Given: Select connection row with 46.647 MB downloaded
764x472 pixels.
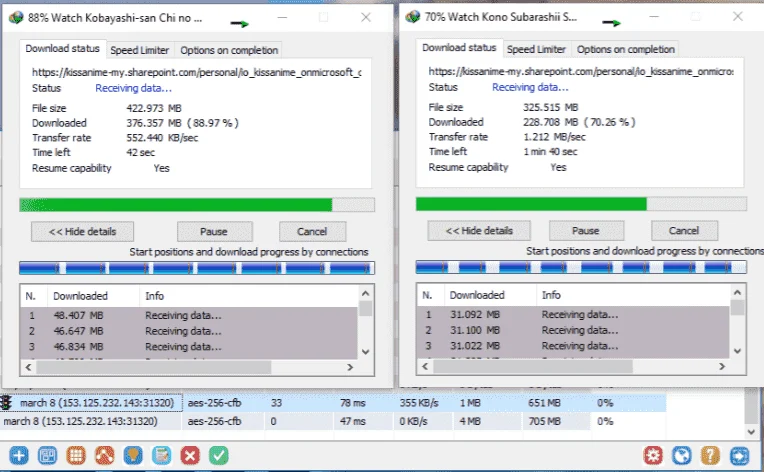Looking at the screenshot, I should click(x=189, y=331).
